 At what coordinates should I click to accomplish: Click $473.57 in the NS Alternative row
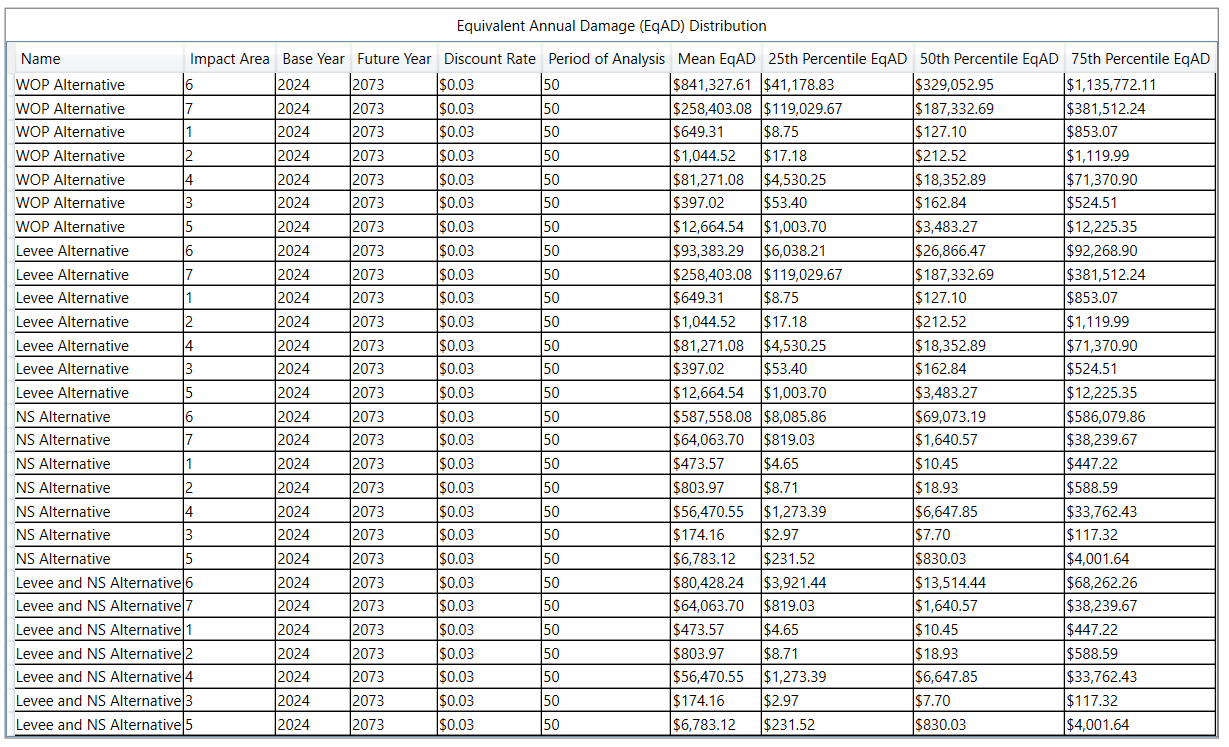pyautogui.click(x=716, y=464)
